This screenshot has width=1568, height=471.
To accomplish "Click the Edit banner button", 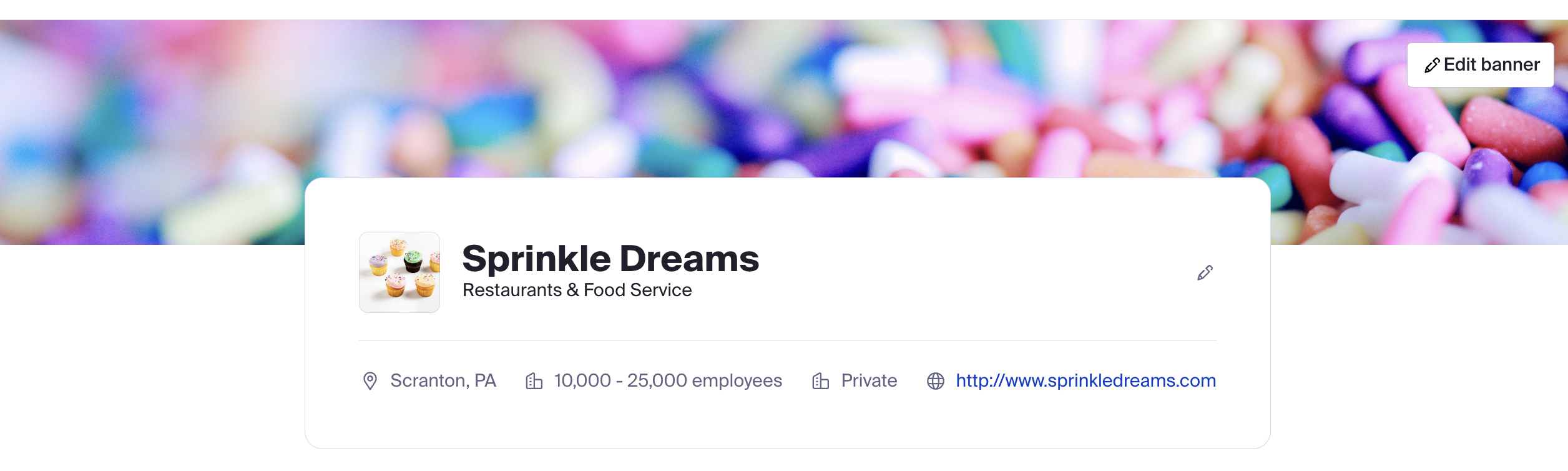I will tap(1479, 65).
